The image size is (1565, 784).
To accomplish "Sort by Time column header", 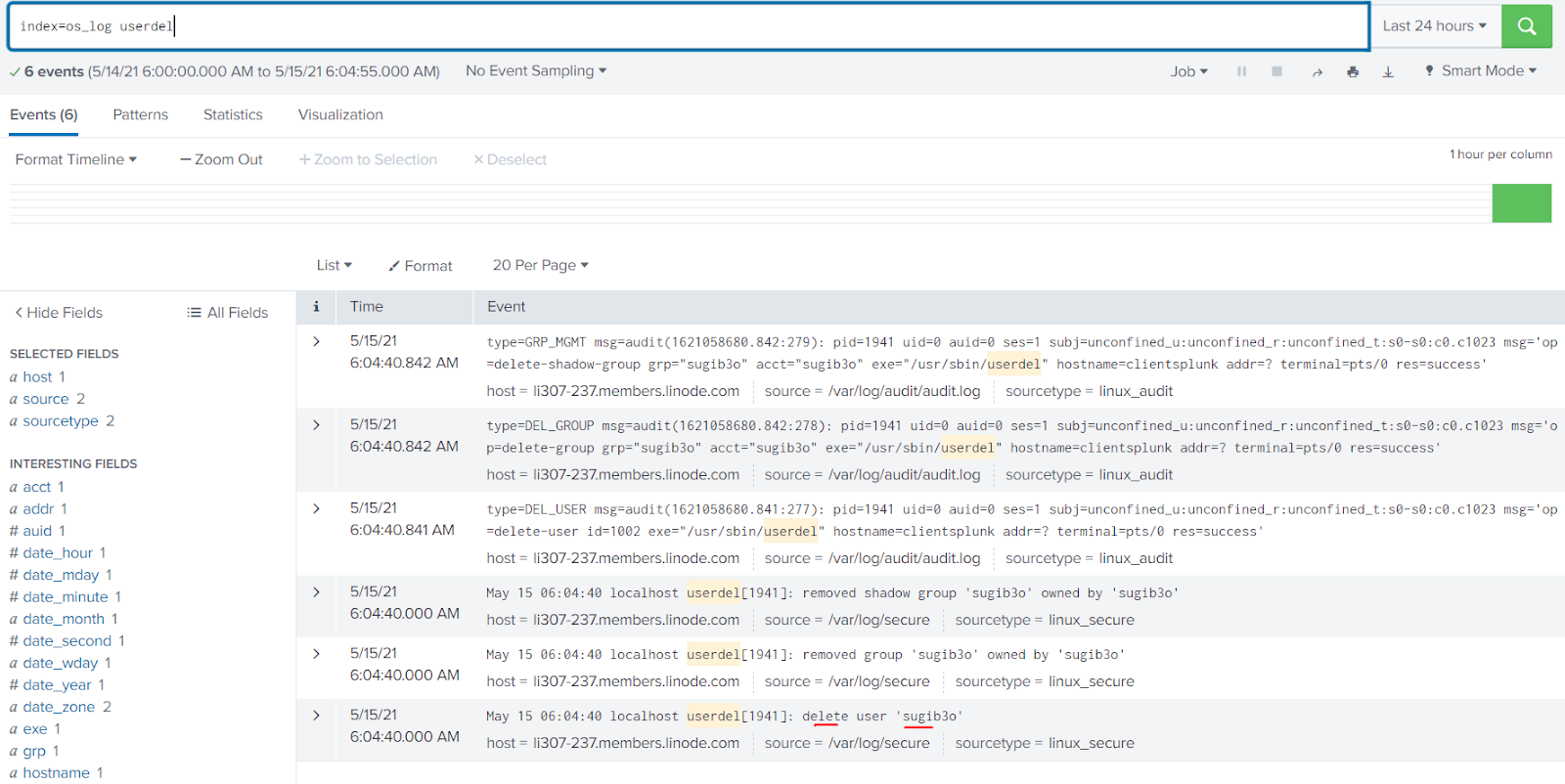I will (367, 306).
